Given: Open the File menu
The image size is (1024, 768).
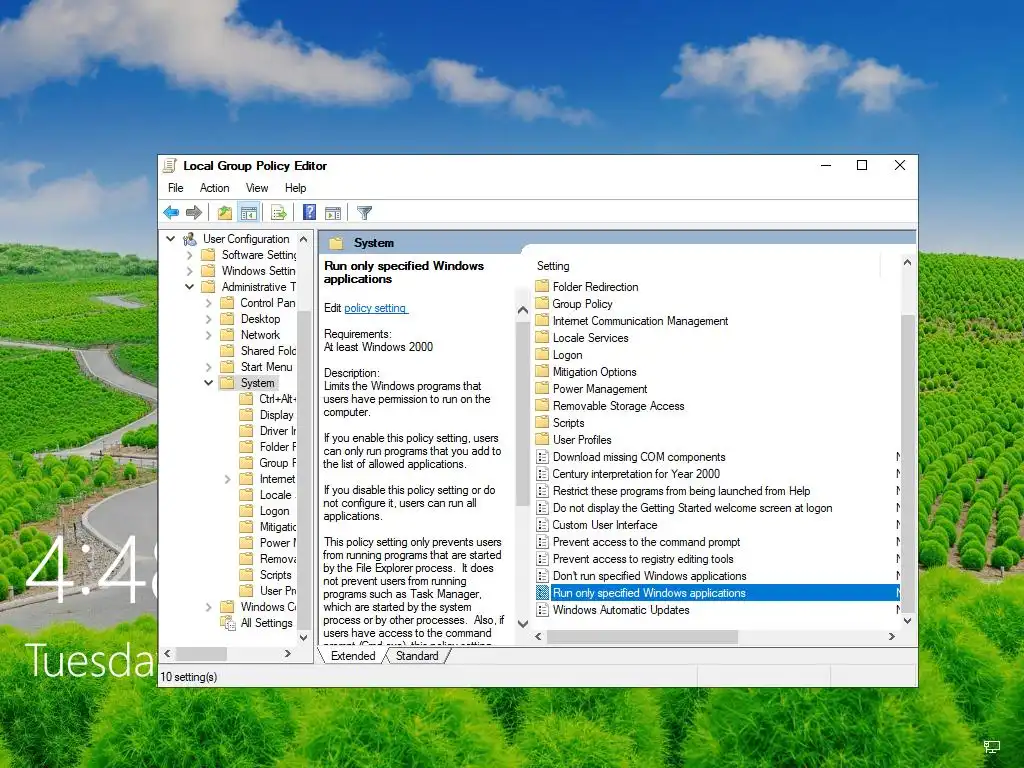Looking at the screenshot, I should pyautogui.click(x=176, y=187).
